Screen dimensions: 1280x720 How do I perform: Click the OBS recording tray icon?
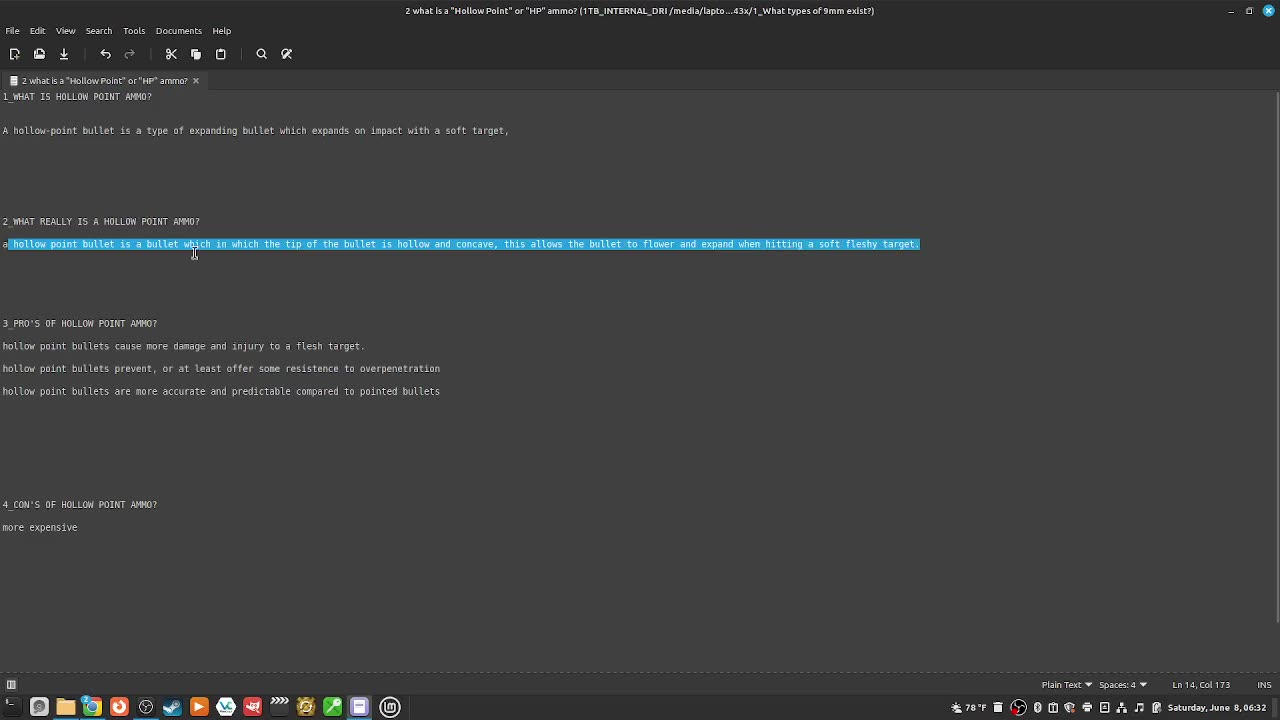click(x=1018, y=708)
